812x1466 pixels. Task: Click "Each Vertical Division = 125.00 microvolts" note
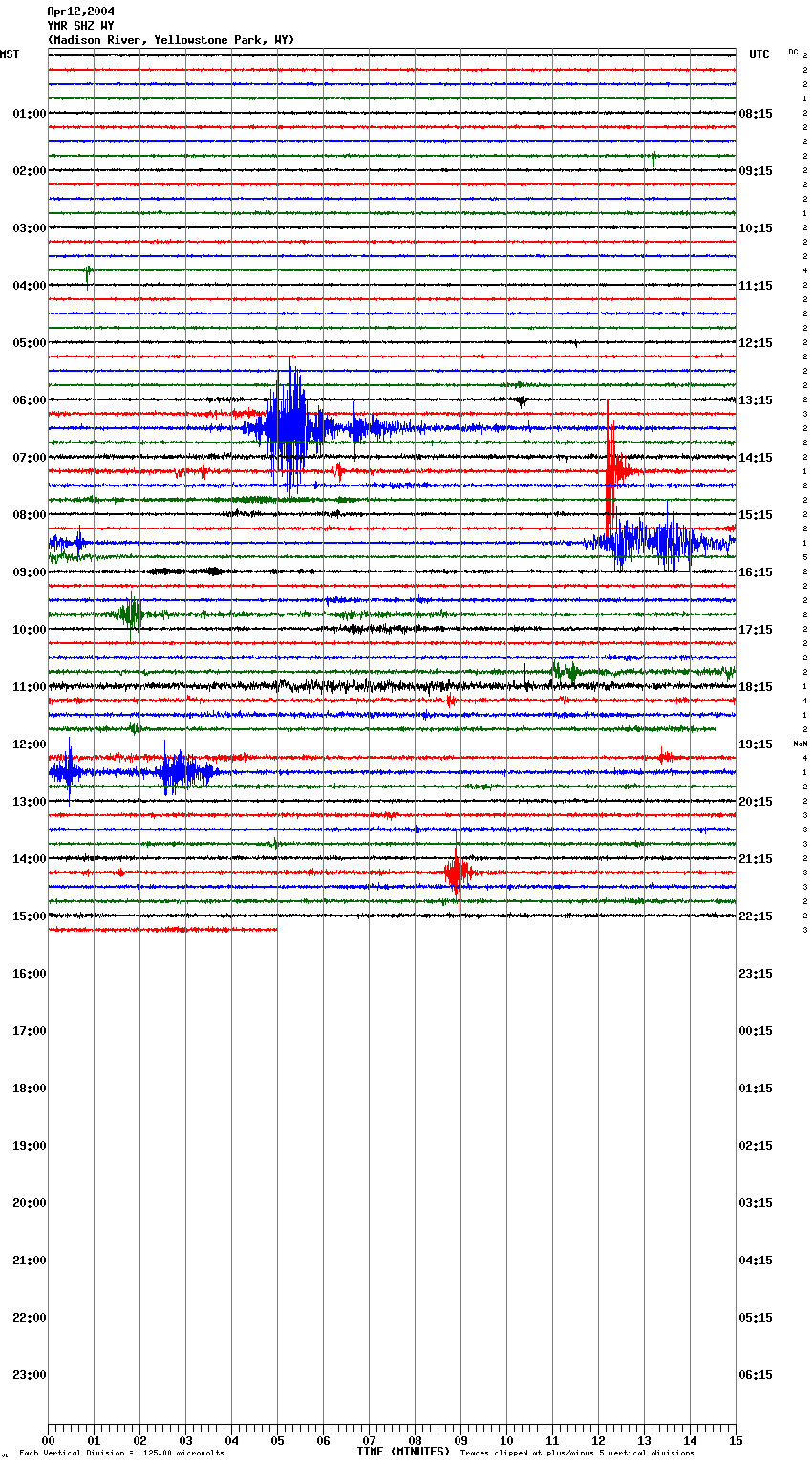coord(122,1454)
